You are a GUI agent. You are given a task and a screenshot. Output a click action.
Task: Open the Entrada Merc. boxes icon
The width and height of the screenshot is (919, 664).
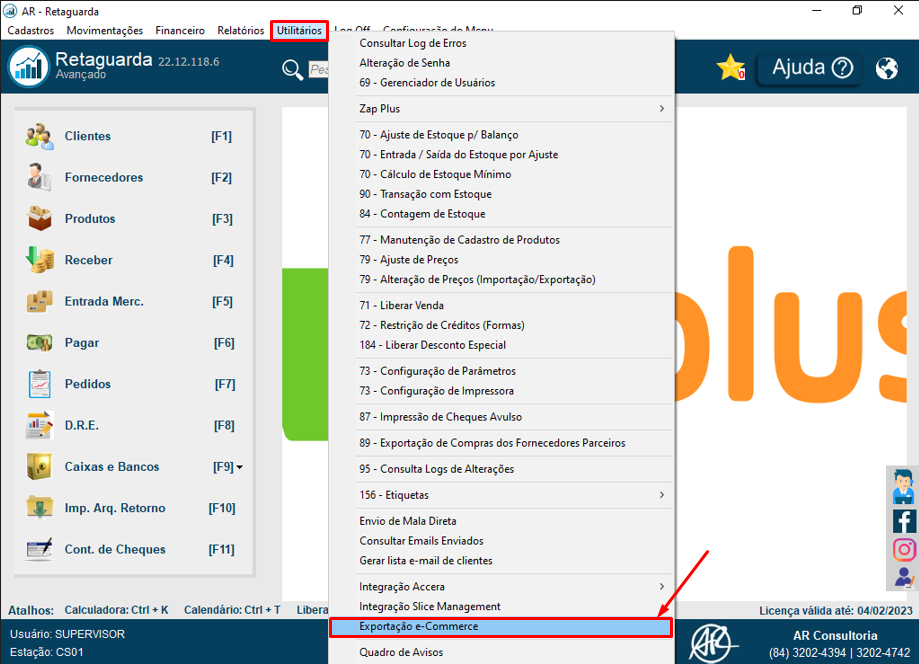tap(39, 301)
